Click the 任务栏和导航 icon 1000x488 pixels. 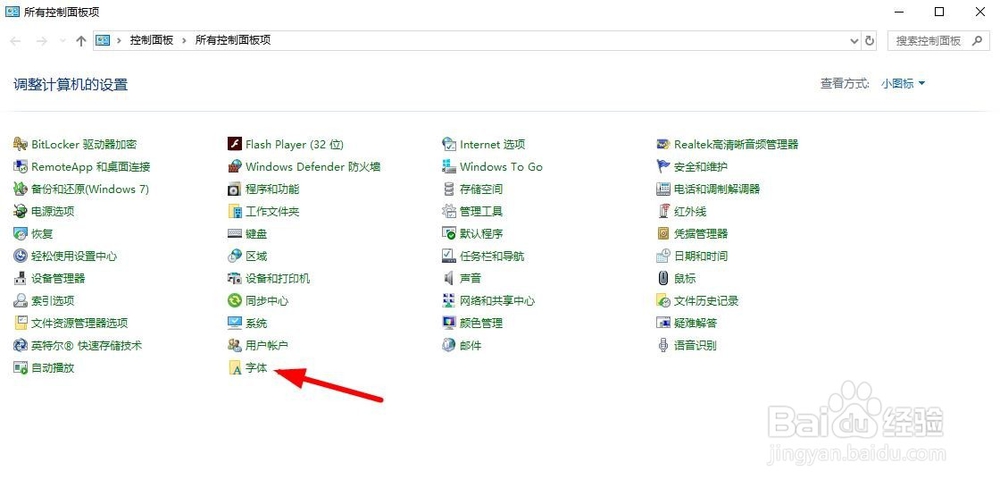point(449,256)
